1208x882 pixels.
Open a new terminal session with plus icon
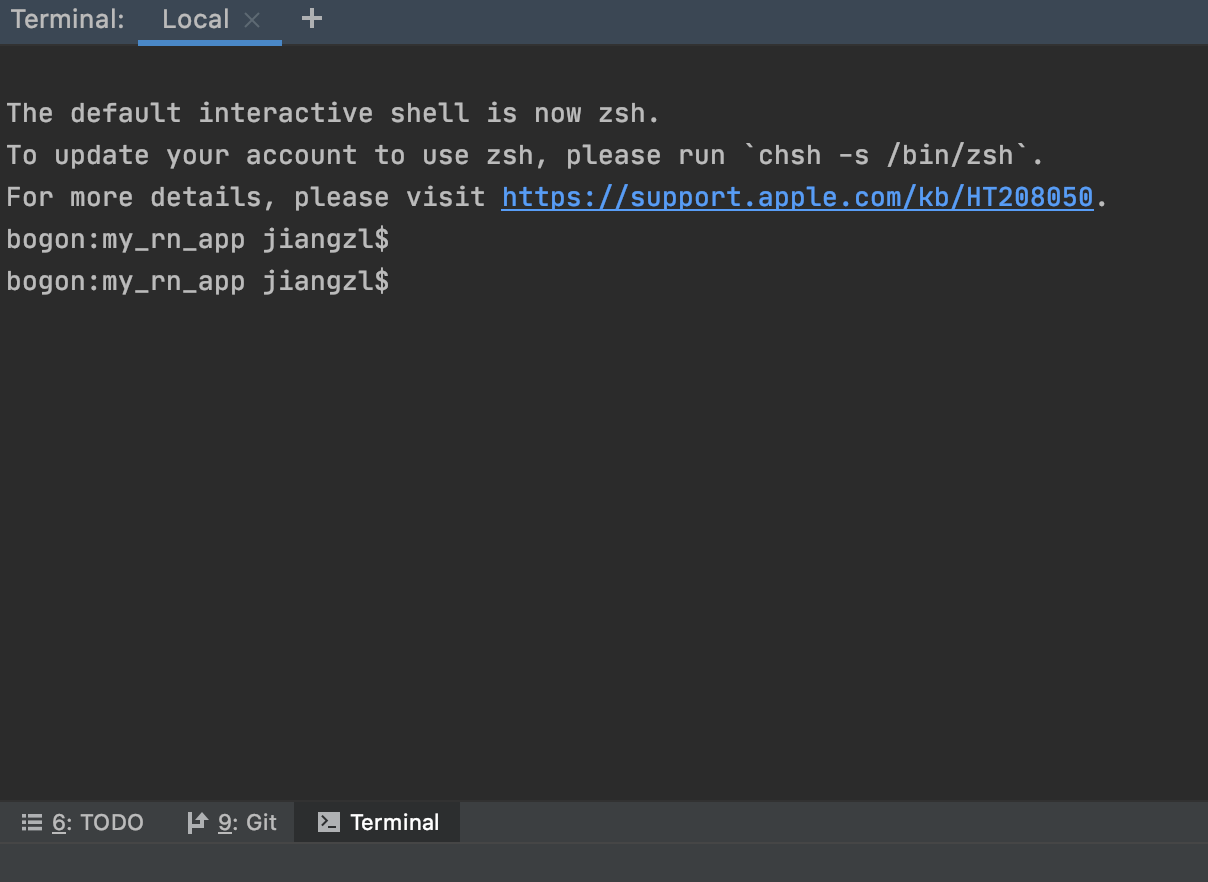click(x=312, y=18)
